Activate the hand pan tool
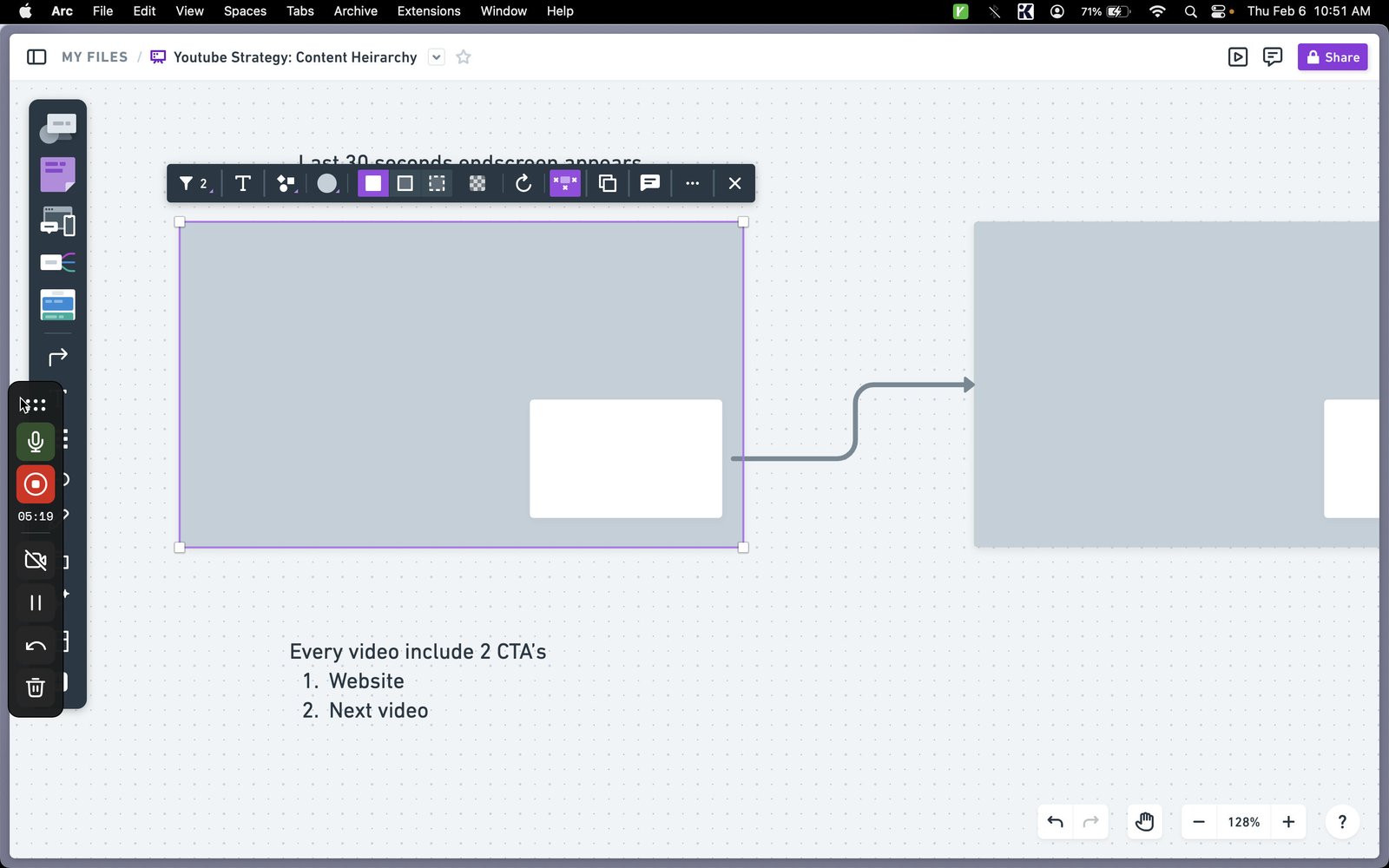 pyautogui.click(x=1145, y=822)
